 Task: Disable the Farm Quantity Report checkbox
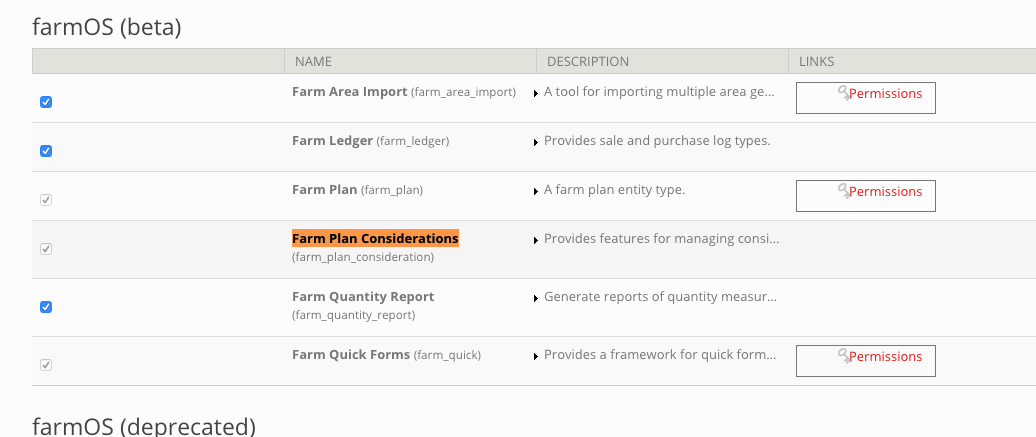click(46, 307)
